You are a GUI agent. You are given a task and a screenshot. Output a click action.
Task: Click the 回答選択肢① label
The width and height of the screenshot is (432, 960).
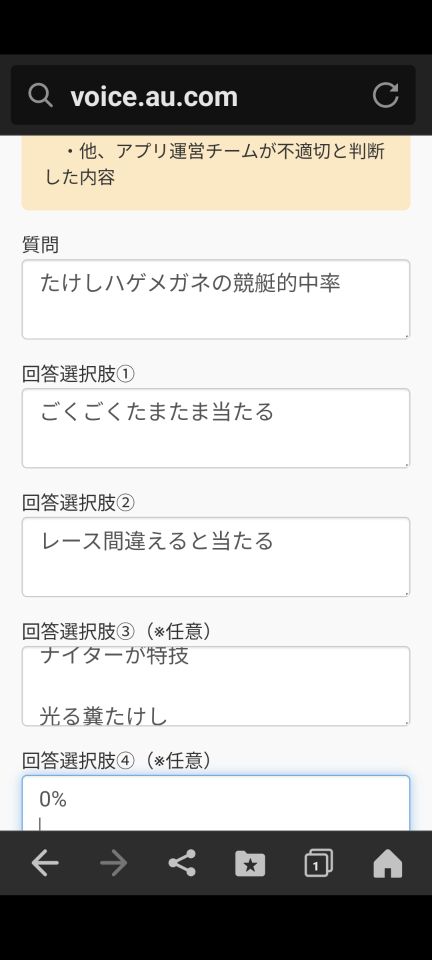78,374
